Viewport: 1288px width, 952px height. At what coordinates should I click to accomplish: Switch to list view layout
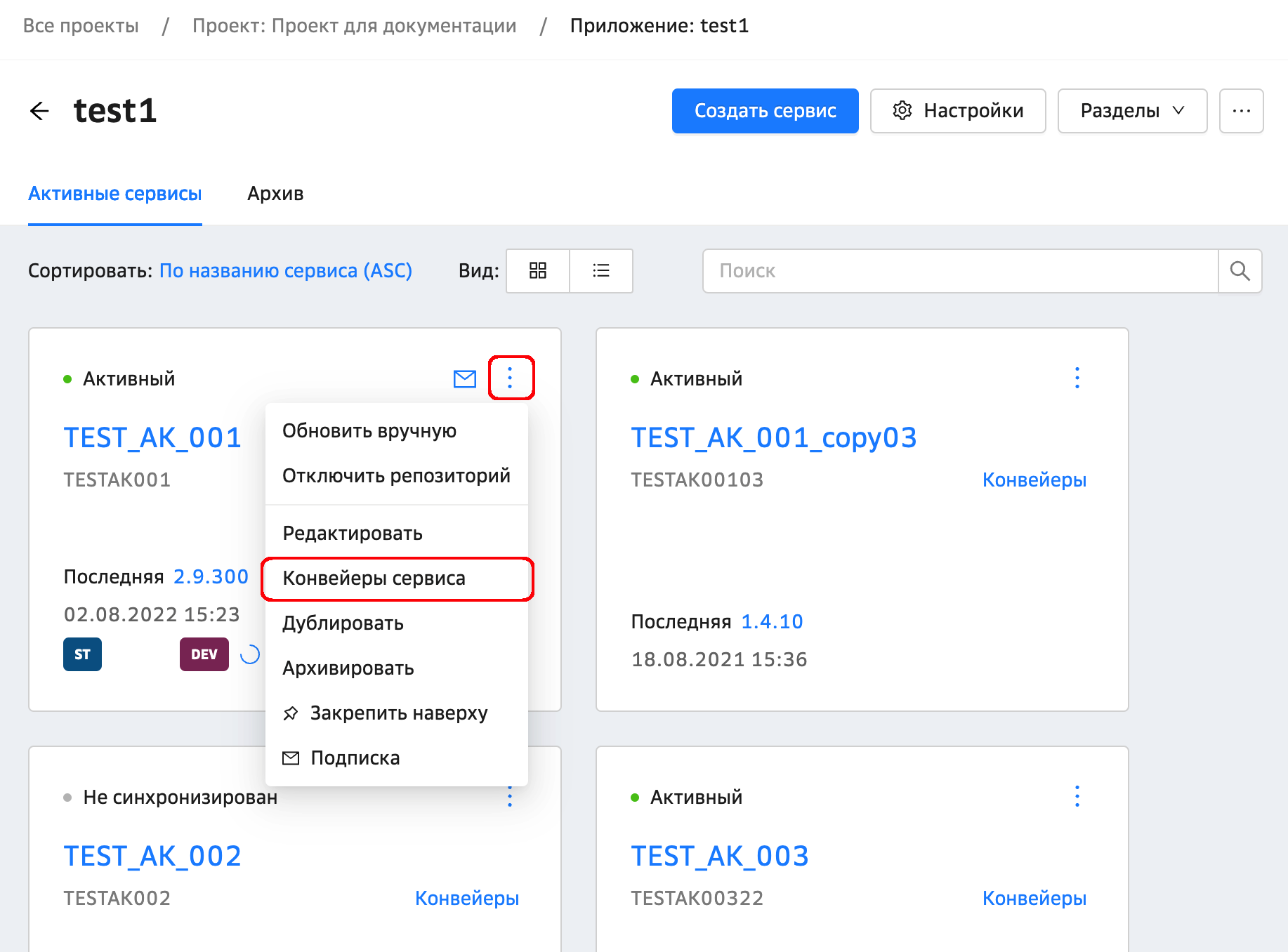[x=601, y=271]
